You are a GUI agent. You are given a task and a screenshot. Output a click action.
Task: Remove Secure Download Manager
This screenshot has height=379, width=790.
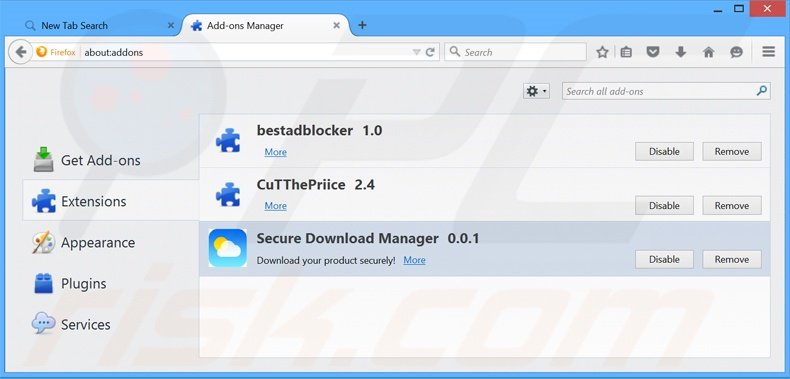coord(732,259)
